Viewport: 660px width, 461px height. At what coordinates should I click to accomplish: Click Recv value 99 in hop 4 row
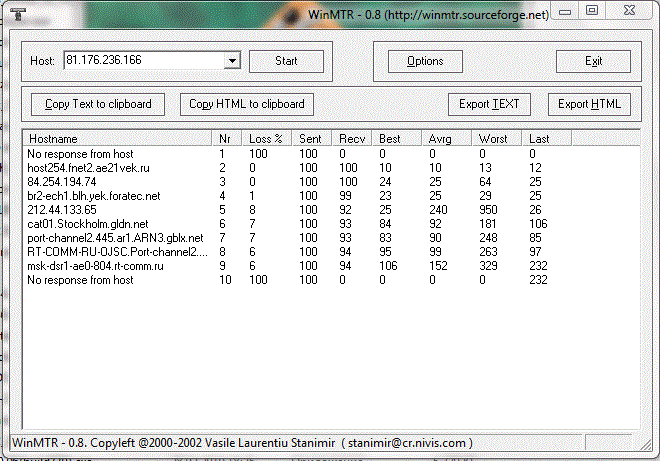click(x=346, y=196)
